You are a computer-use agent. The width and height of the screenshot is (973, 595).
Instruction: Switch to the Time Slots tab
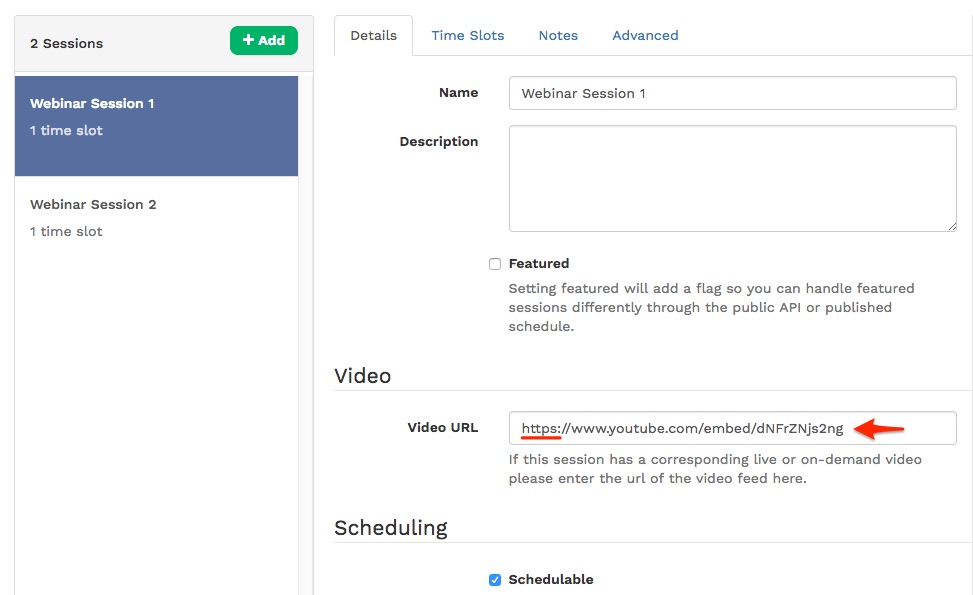[467, 35]
